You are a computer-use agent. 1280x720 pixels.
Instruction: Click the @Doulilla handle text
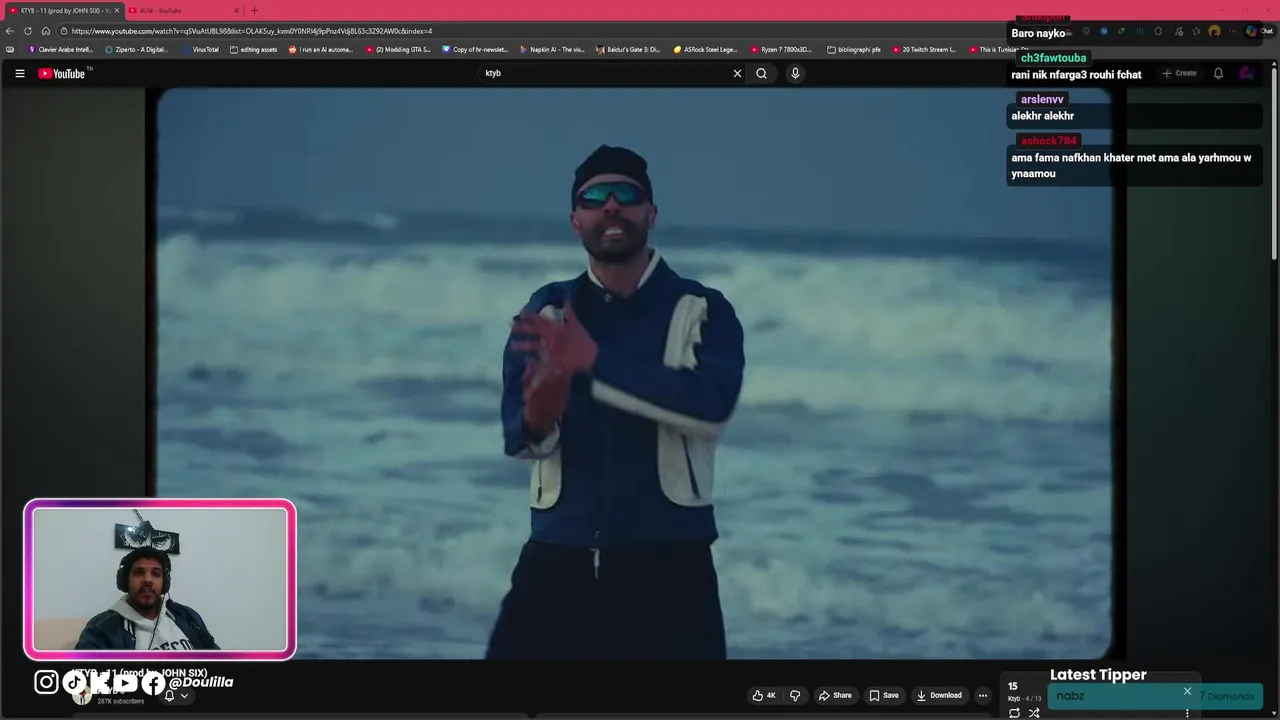[201, 682]
